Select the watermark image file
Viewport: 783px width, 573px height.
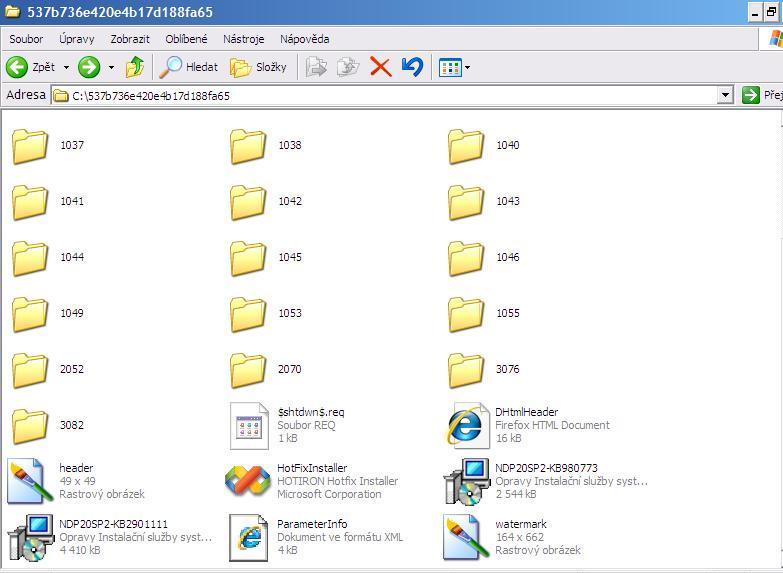tap(466, 537)
